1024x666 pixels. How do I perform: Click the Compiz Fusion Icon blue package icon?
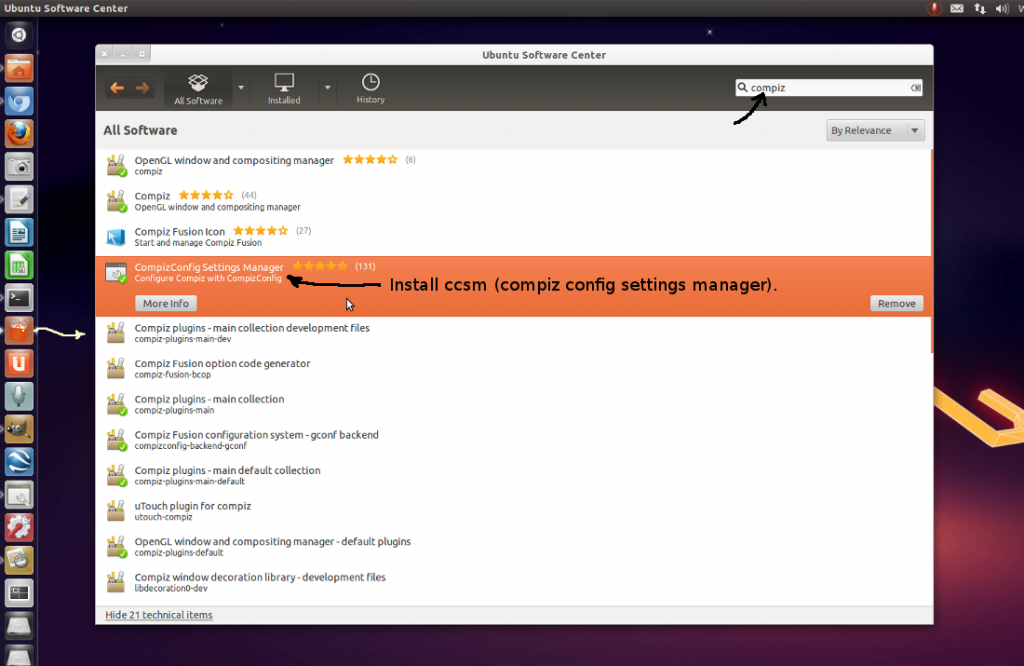(x=116, y=237)
